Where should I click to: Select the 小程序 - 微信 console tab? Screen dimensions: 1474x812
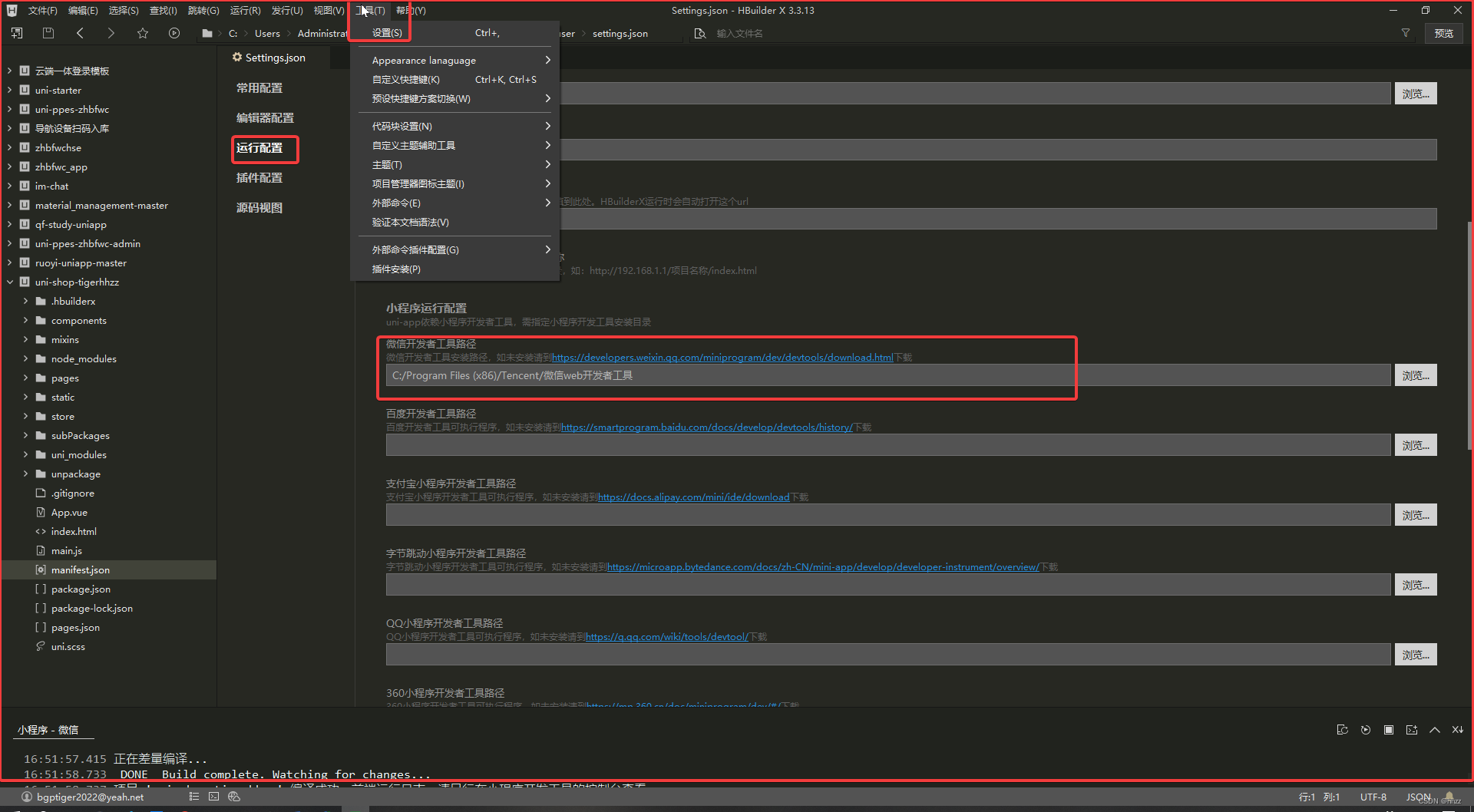click(x=48, y=730)
